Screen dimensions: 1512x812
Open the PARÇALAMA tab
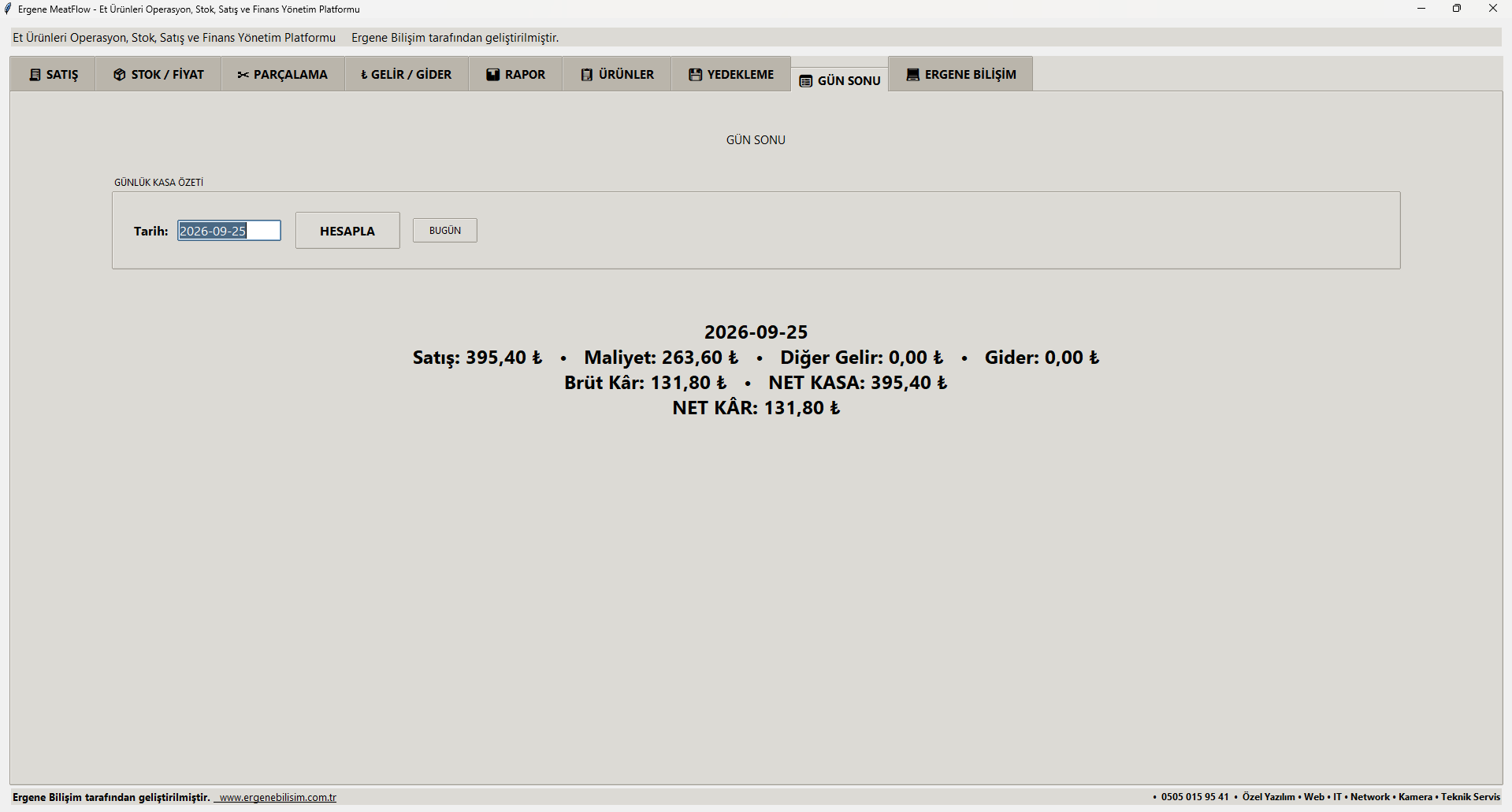[283, 74]
